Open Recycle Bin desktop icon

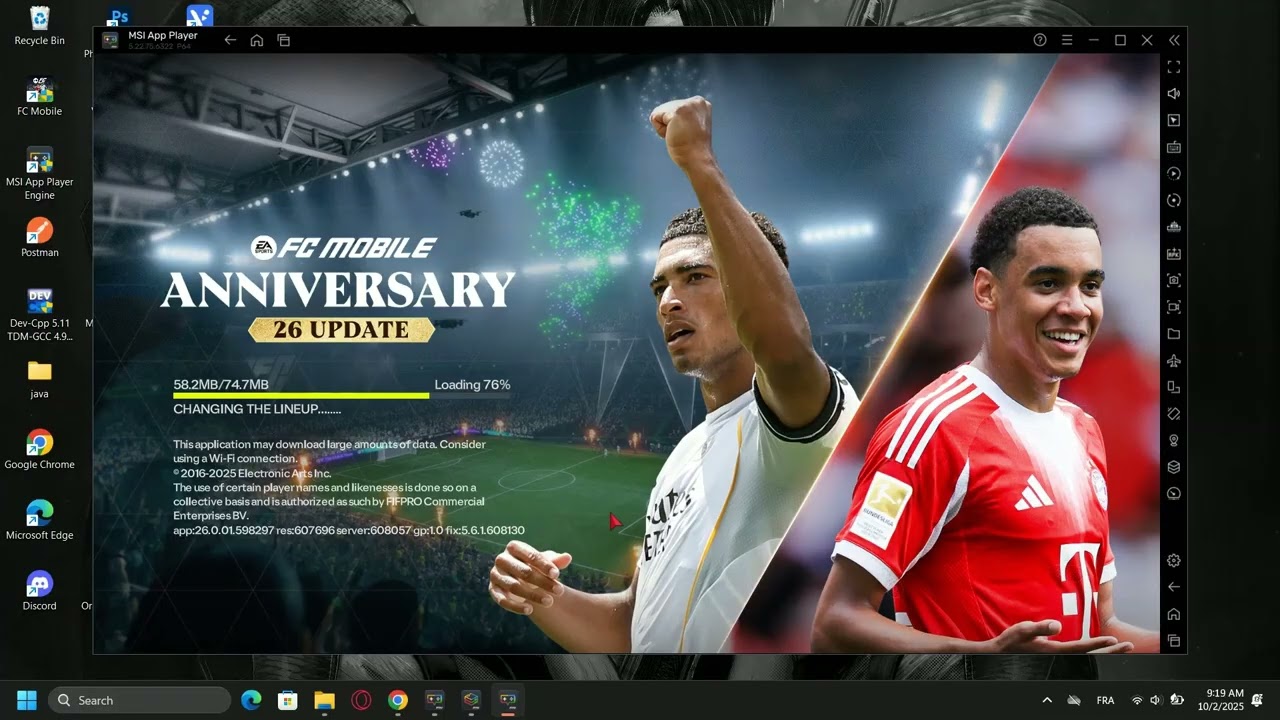pyautogui.click(x=40, y=26)
